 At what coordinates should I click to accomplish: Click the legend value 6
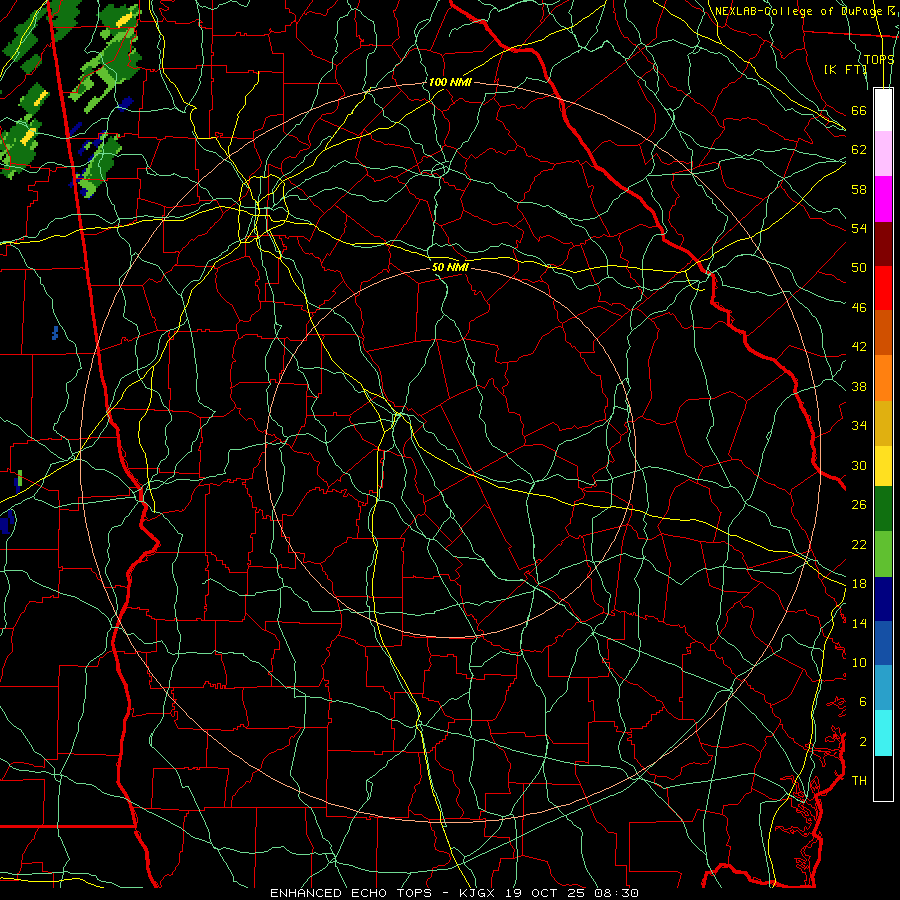point(863,701)
